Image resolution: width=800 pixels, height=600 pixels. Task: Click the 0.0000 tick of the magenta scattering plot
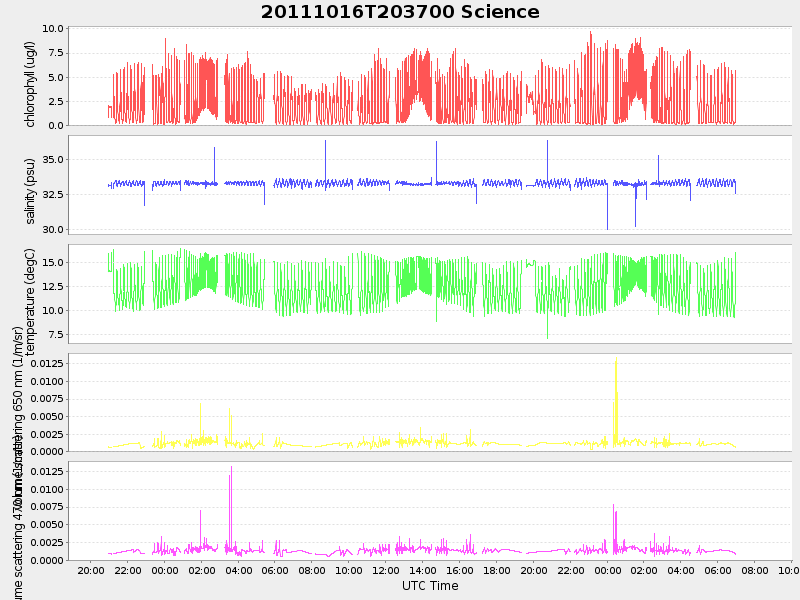coord(47,560)
